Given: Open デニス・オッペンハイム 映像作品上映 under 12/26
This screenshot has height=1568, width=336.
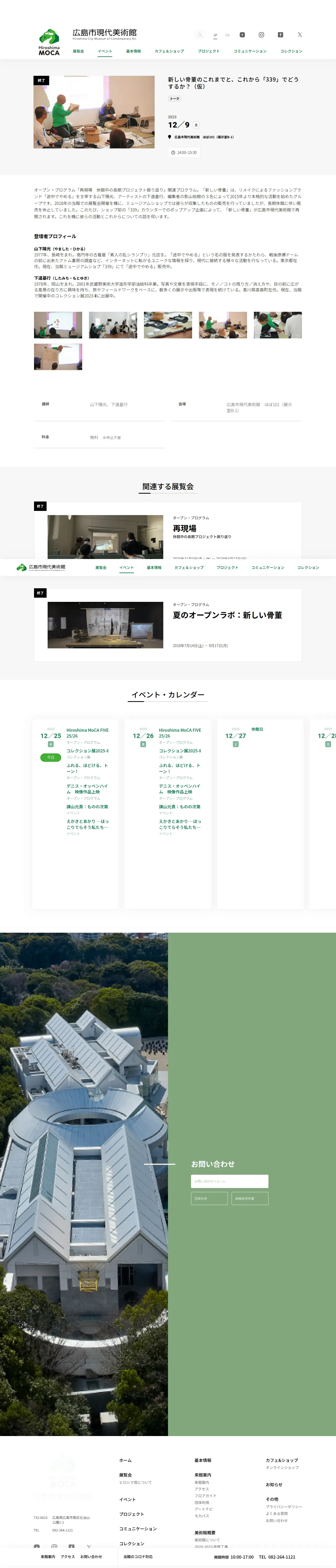Looking at the screenshot, I should 180,789.
